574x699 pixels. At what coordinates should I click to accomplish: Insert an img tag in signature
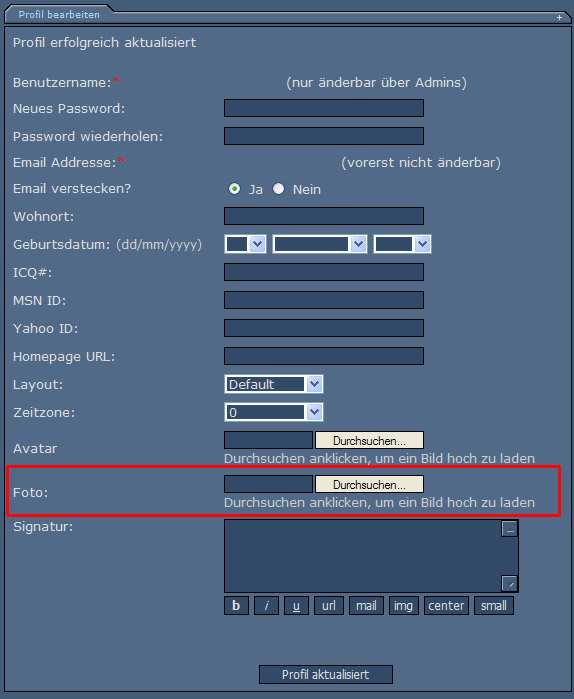click(403, 606)
